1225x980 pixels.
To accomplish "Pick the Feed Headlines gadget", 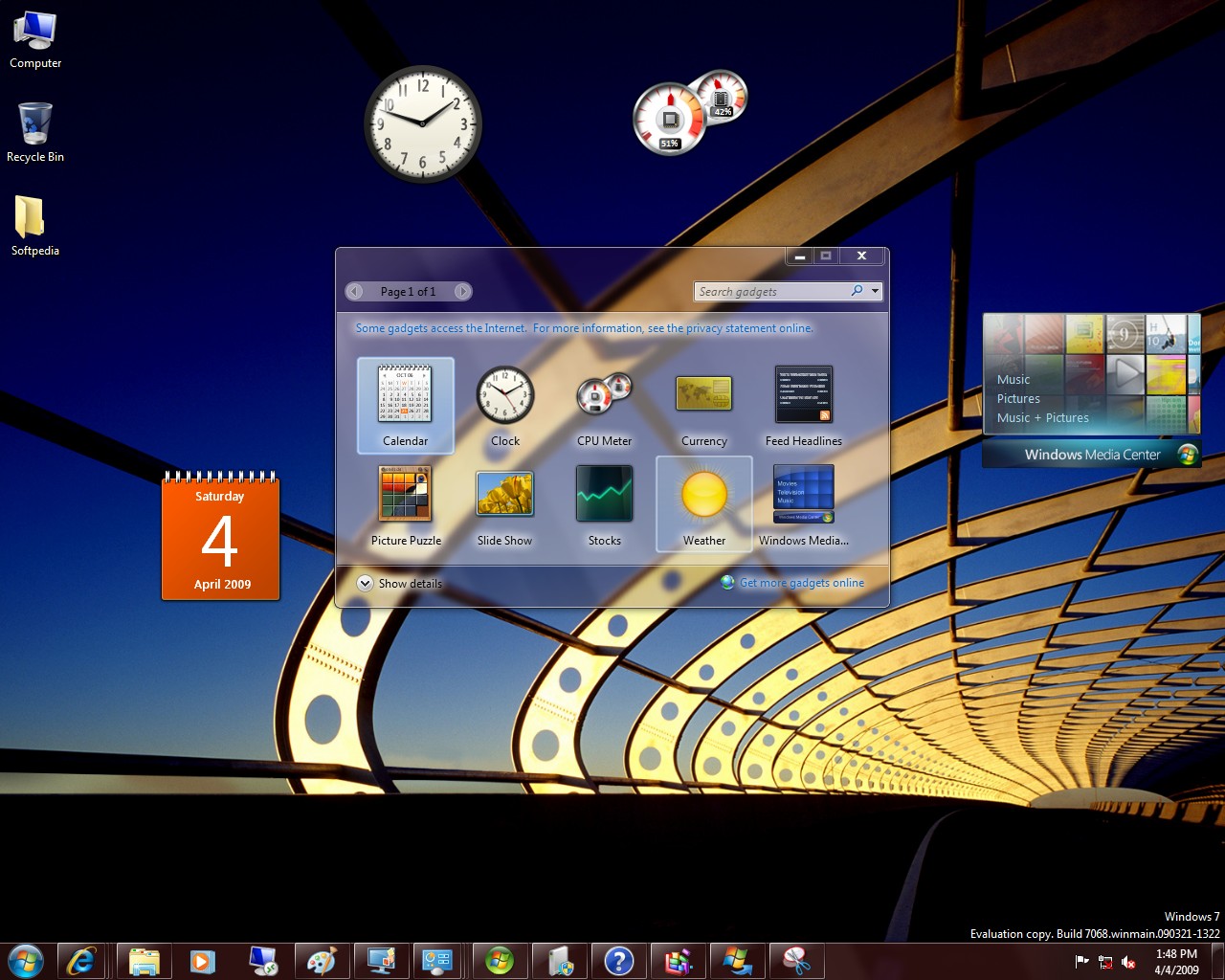I will (x=803, y=395).
